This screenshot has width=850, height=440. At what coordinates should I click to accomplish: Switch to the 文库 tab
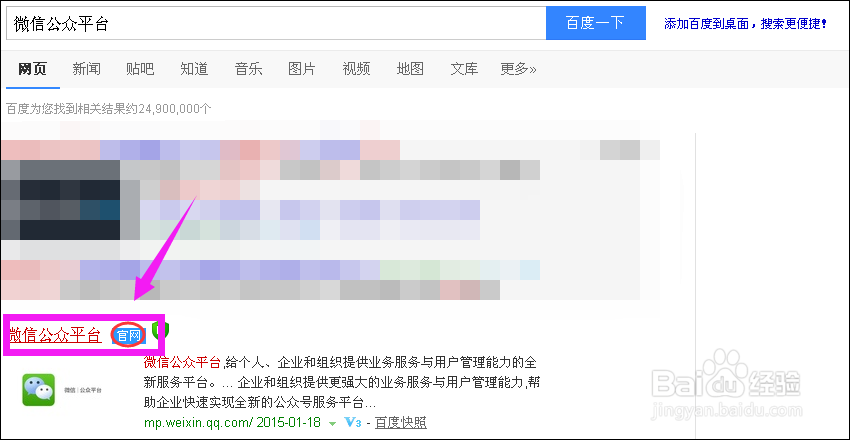point(464,69)
